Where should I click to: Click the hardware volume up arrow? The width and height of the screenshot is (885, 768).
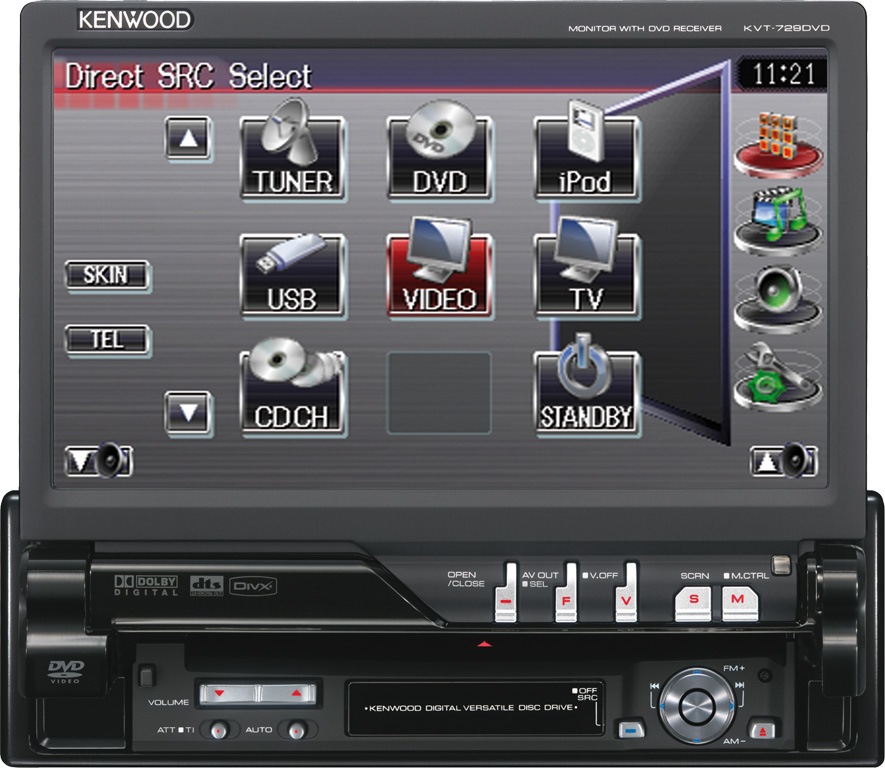click(287, 694)
